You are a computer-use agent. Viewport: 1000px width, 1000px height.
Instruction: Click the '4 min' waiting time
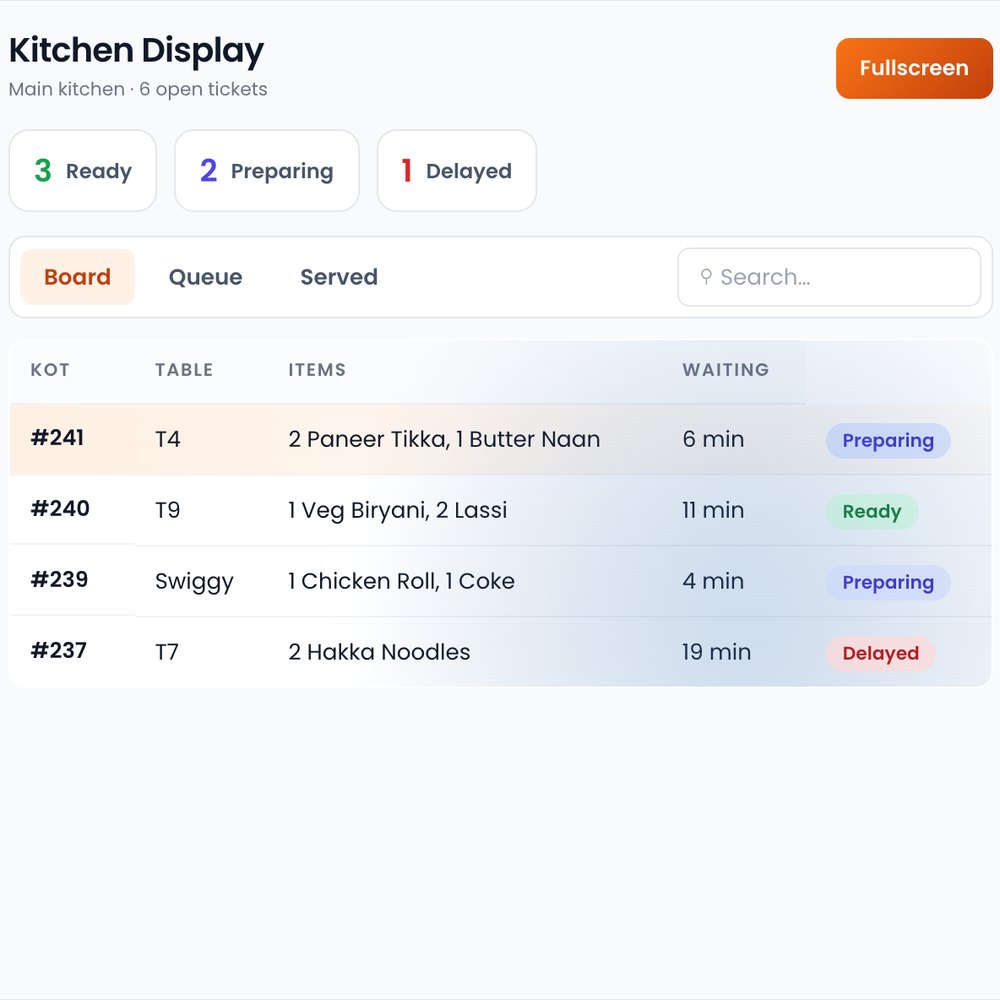[x=713, y=581]
